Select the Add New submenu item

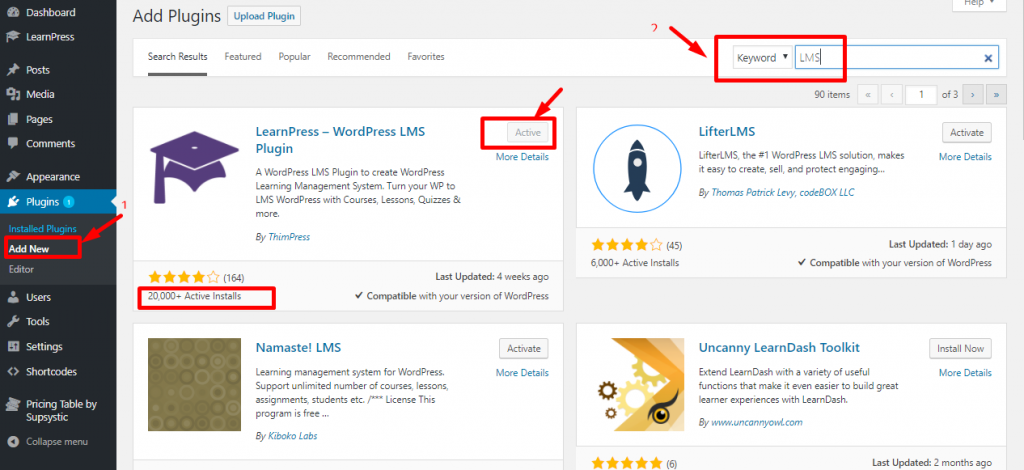(x=29, y=249)
